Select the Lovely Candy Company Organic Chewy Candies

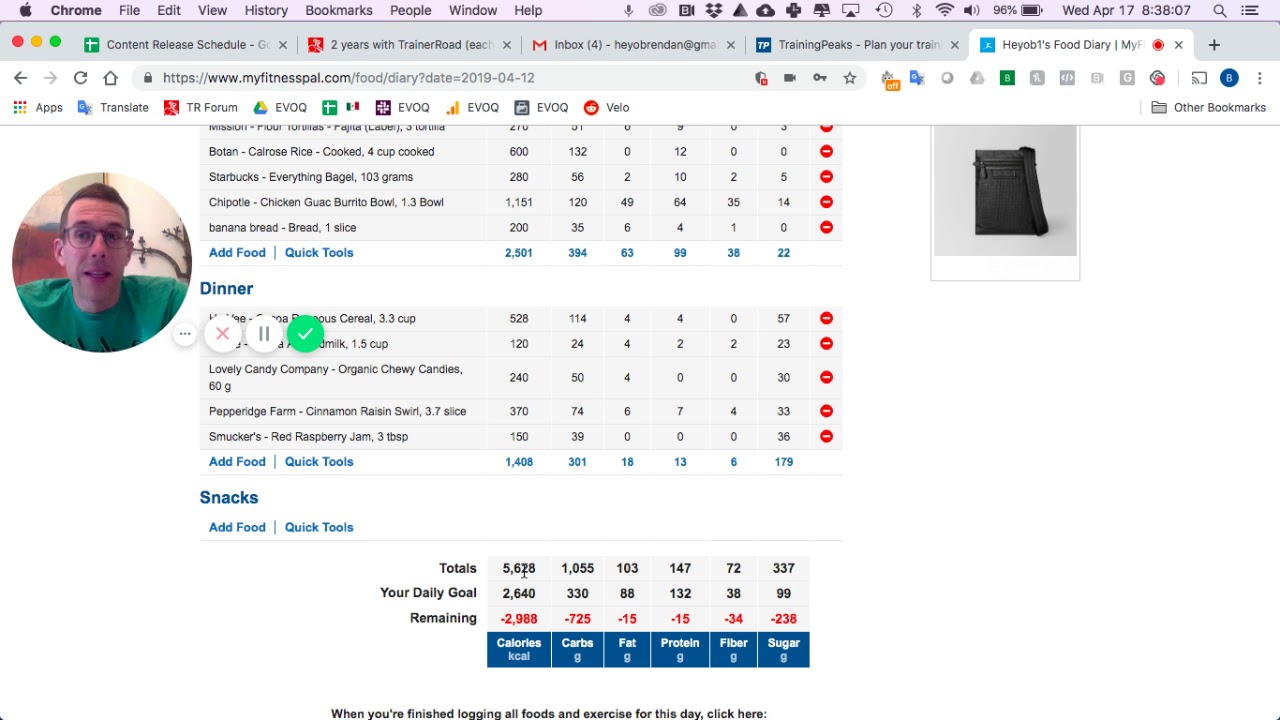point(335,377)
